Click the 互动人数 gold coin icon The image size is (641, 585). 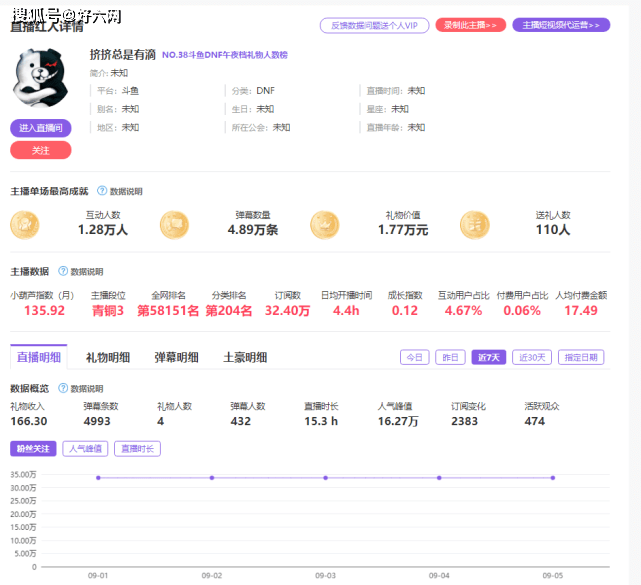pyautogui.click(x=25, y=224)
